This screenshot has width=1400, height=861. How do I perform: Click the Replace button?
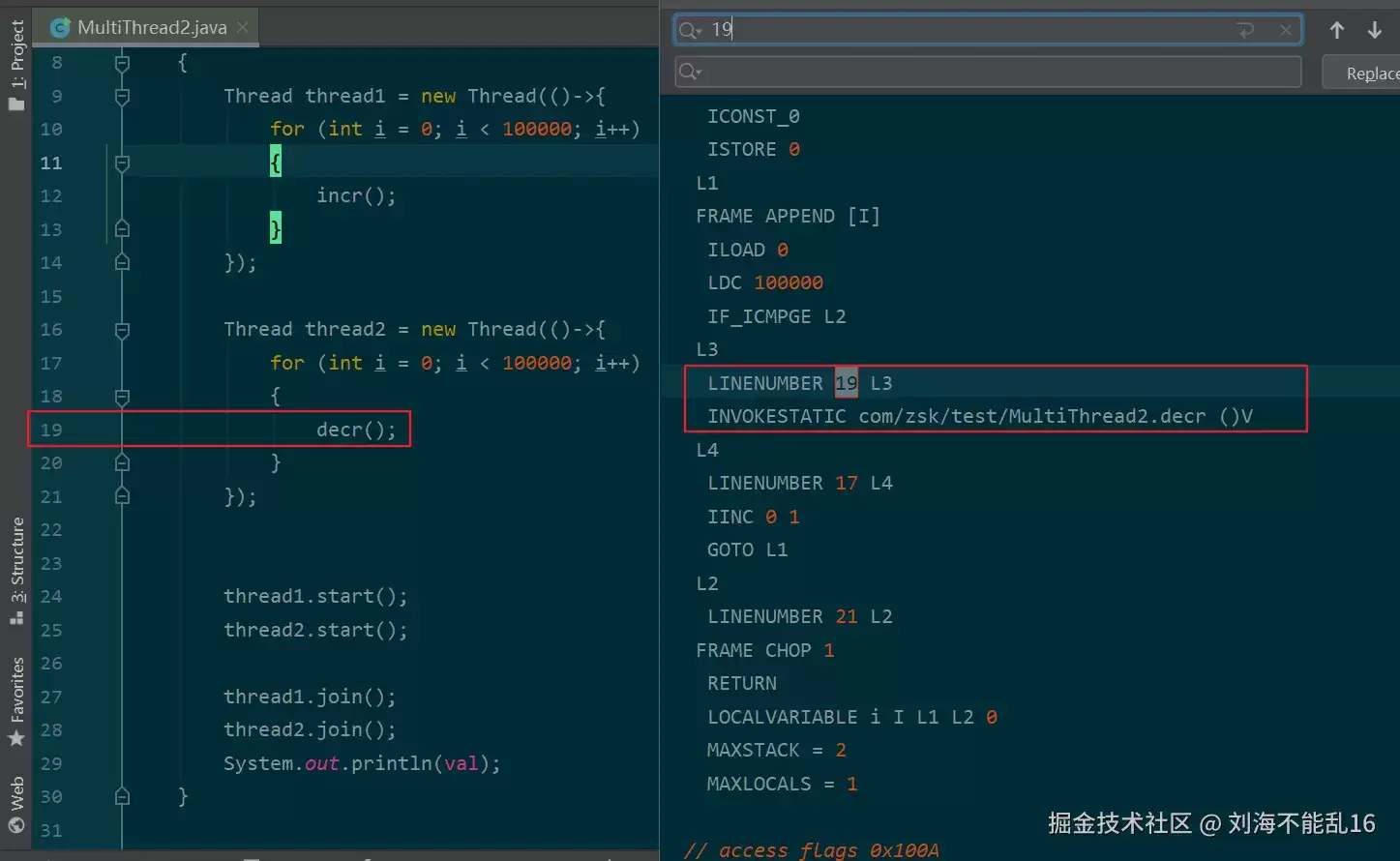[1361, 73]
